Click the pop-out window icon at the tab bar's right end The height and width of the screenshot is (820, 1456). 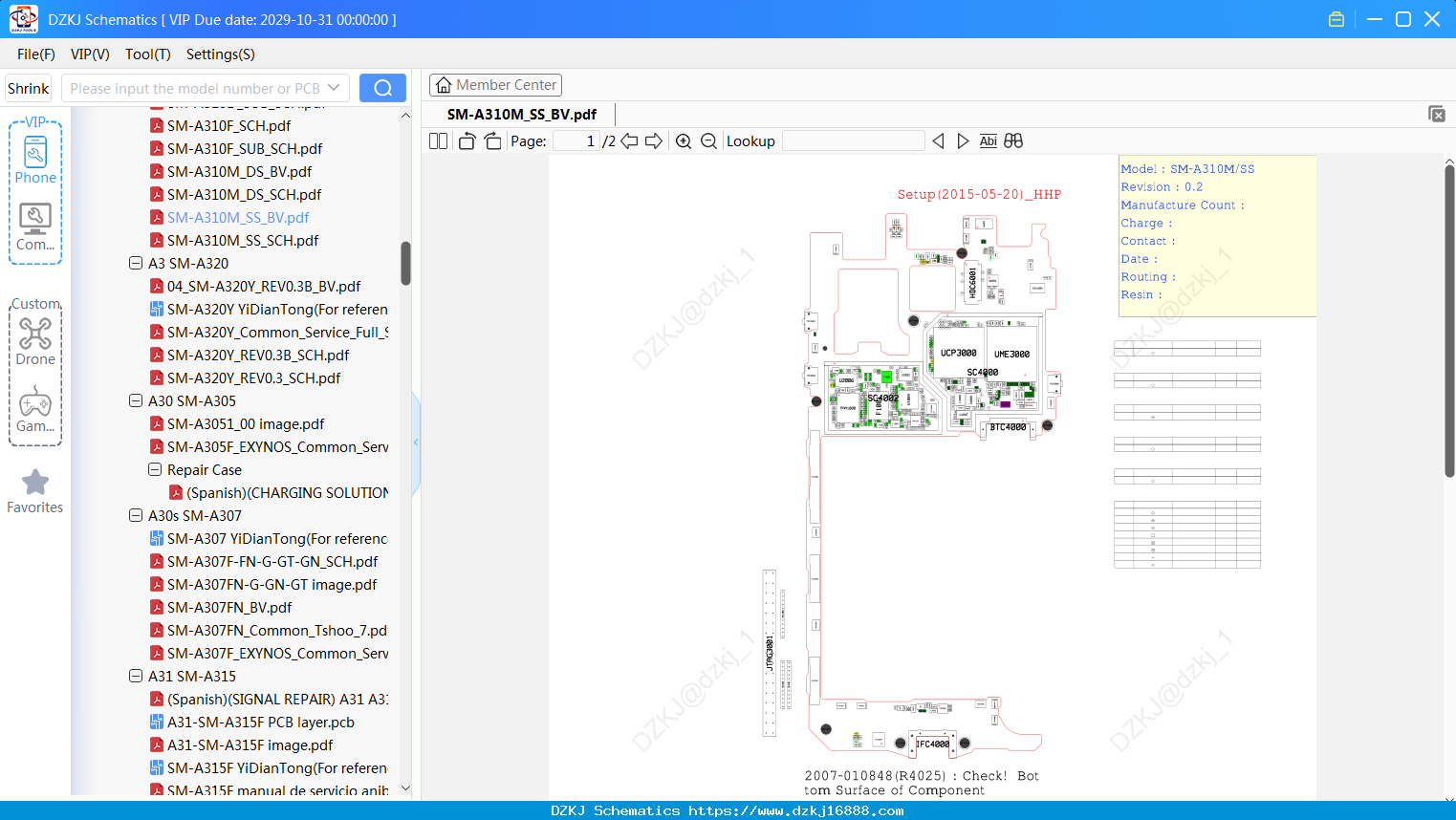1437,114
